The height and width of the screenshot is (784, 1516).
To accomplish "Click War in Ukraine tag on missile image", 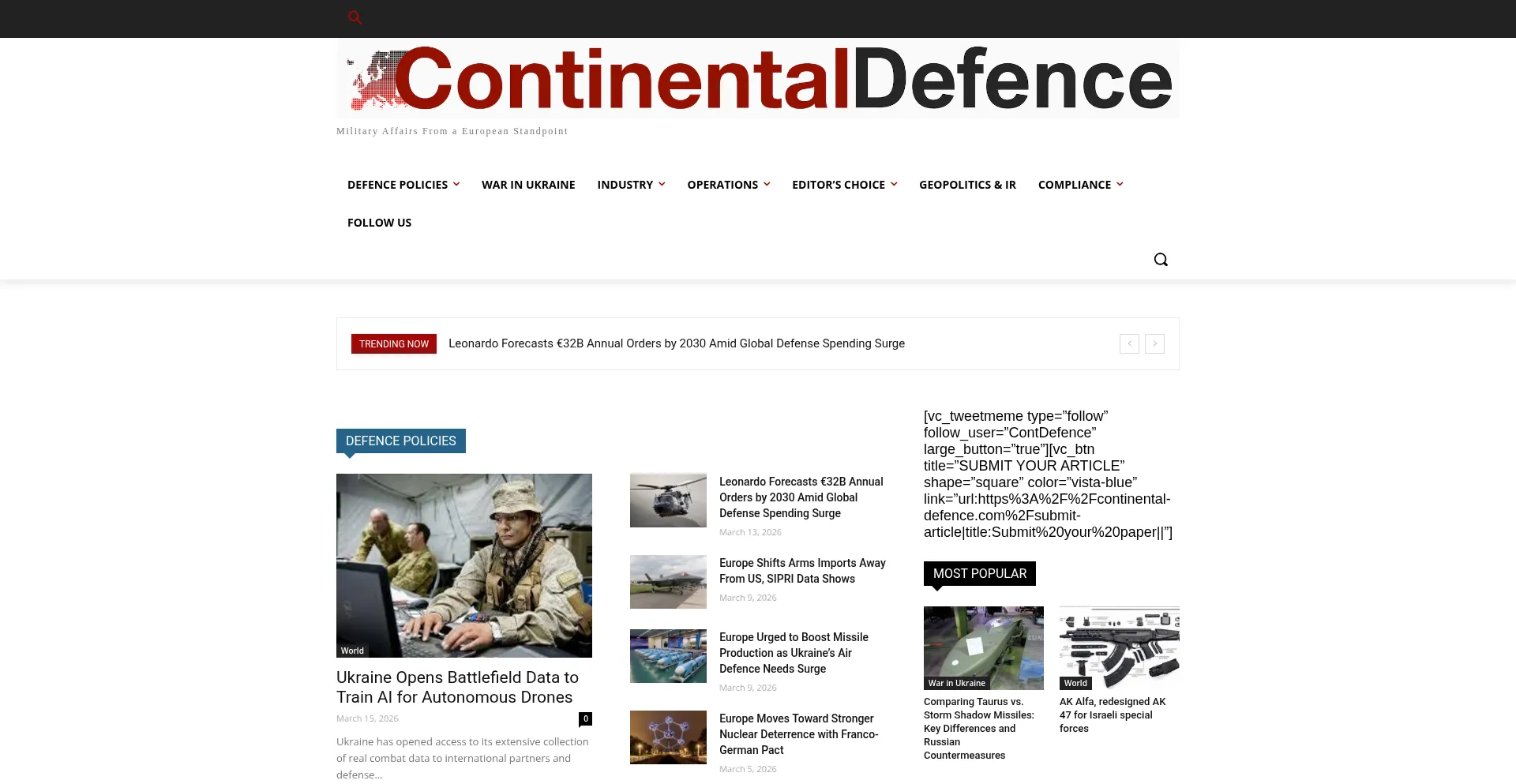I will pos(956,683).
